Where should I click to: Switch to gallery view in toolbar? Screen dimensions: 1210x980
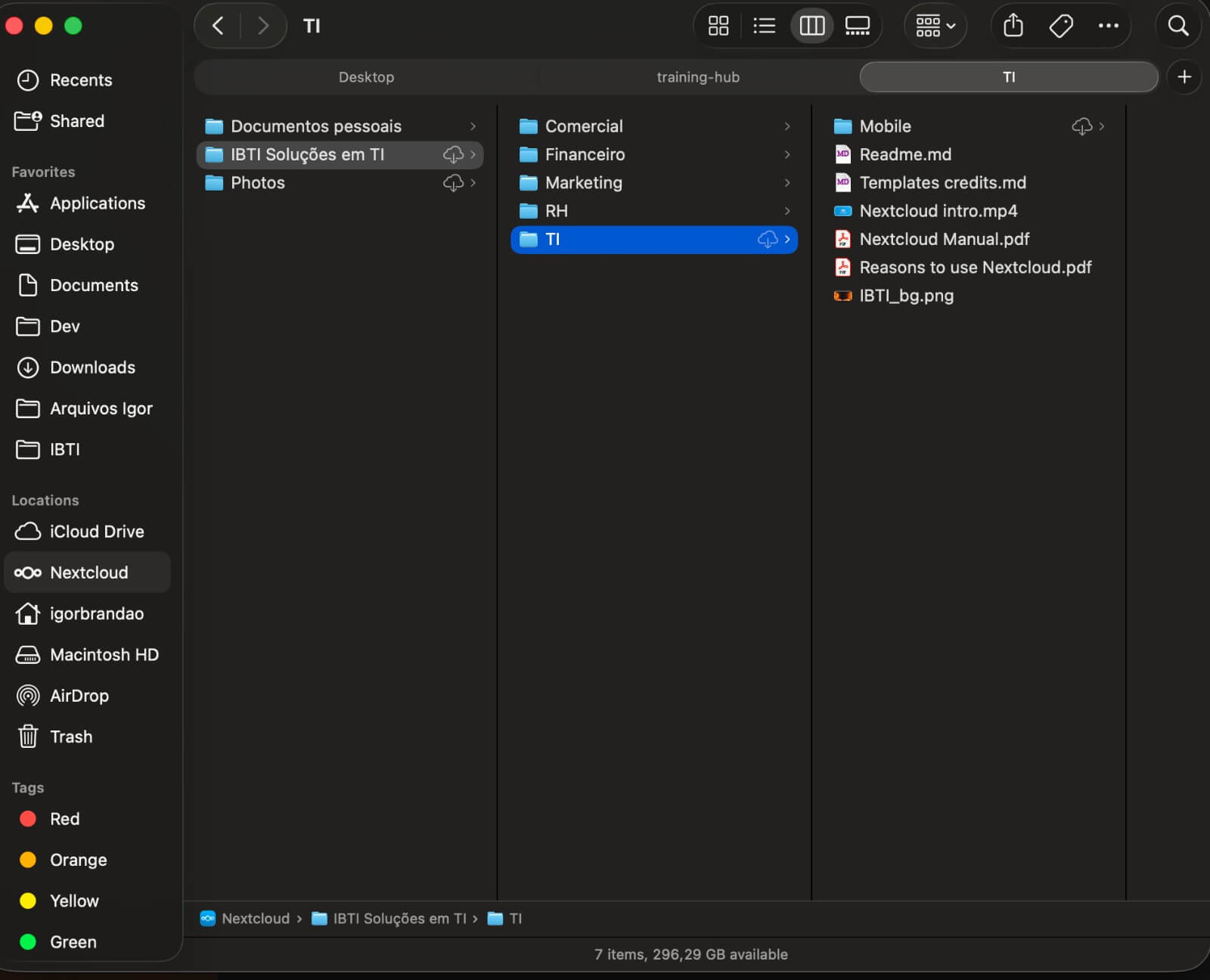pos(857,26)
